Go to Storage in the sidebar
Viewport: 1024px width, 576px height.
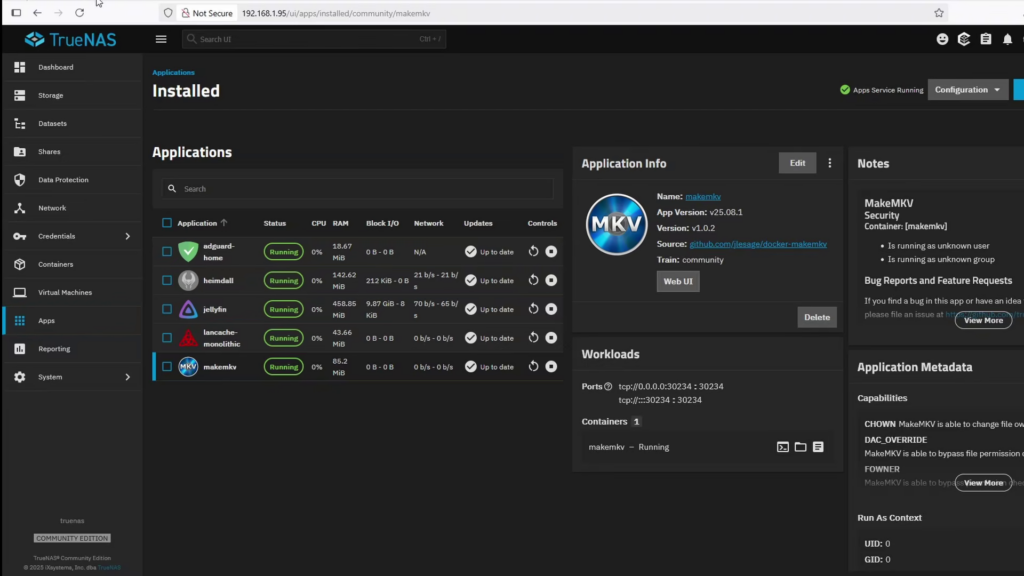coord(50,96)
